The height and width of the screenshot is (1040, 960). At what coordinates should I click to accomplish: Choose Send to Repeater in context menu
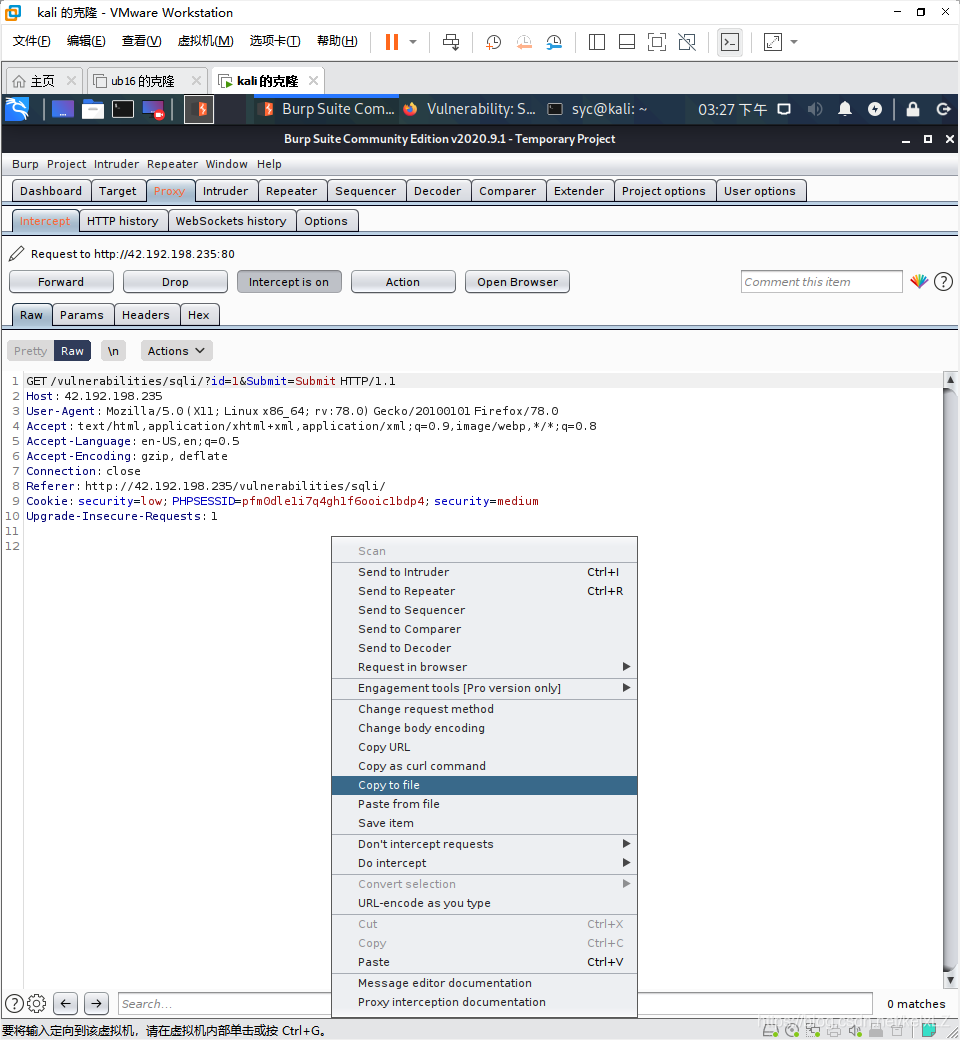(x=484, y=591)
